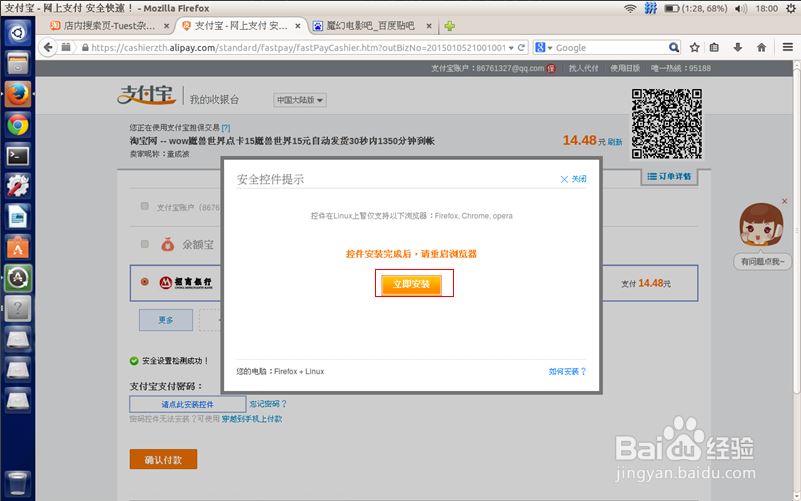
Task: Select the 招商银行 radio button
Action: 145,281
